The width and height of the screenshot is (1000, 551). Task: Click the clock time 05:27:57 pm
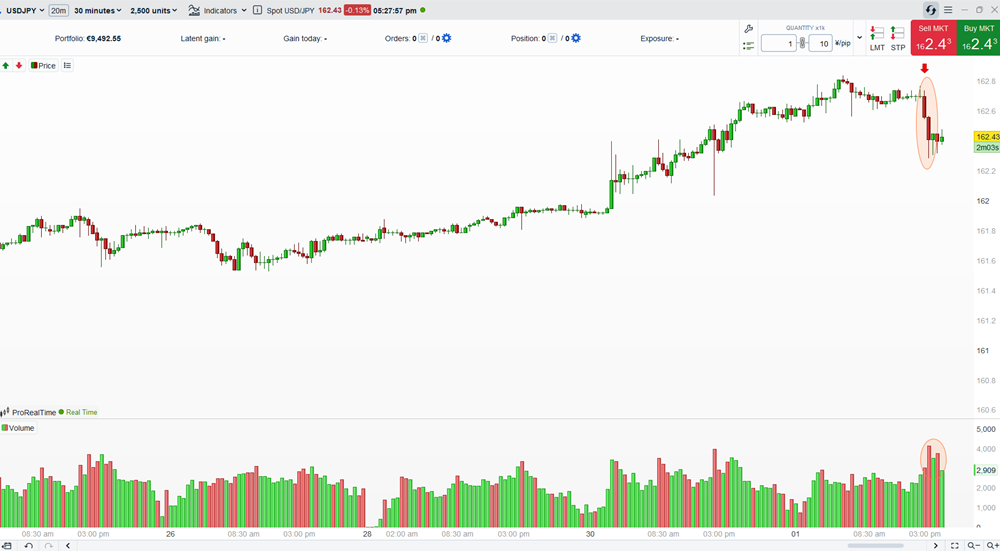(395, 10)
